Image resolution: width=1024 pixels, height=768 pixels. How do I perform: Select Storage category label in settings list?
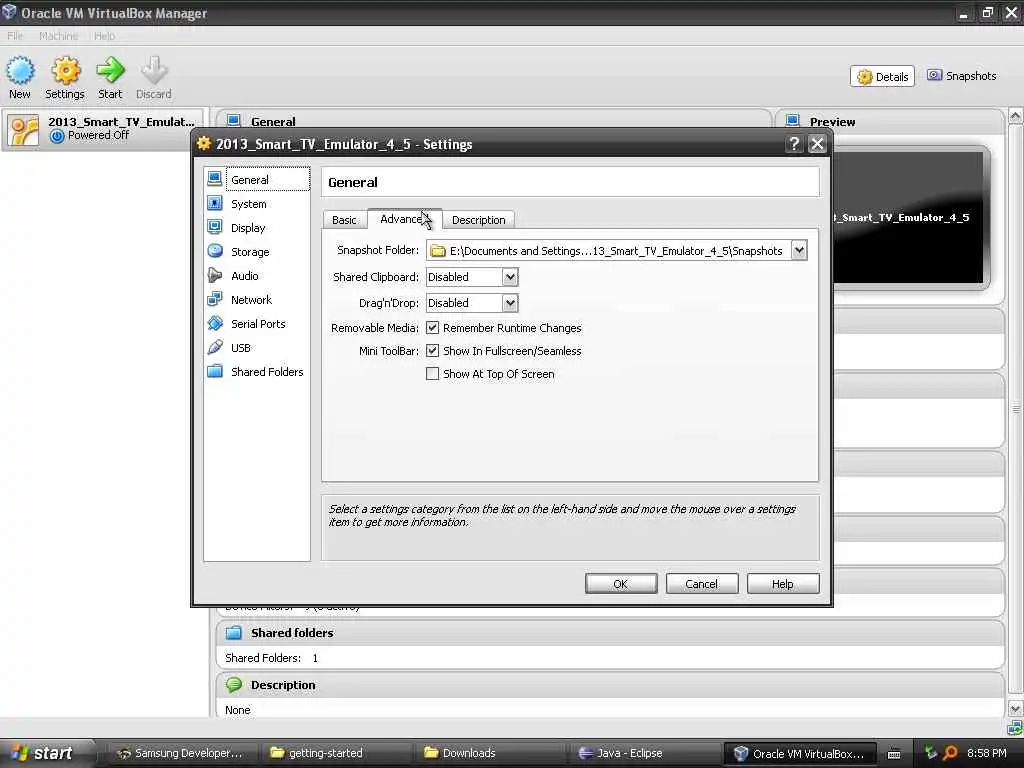pyautogui.click(x=250, y=252)
